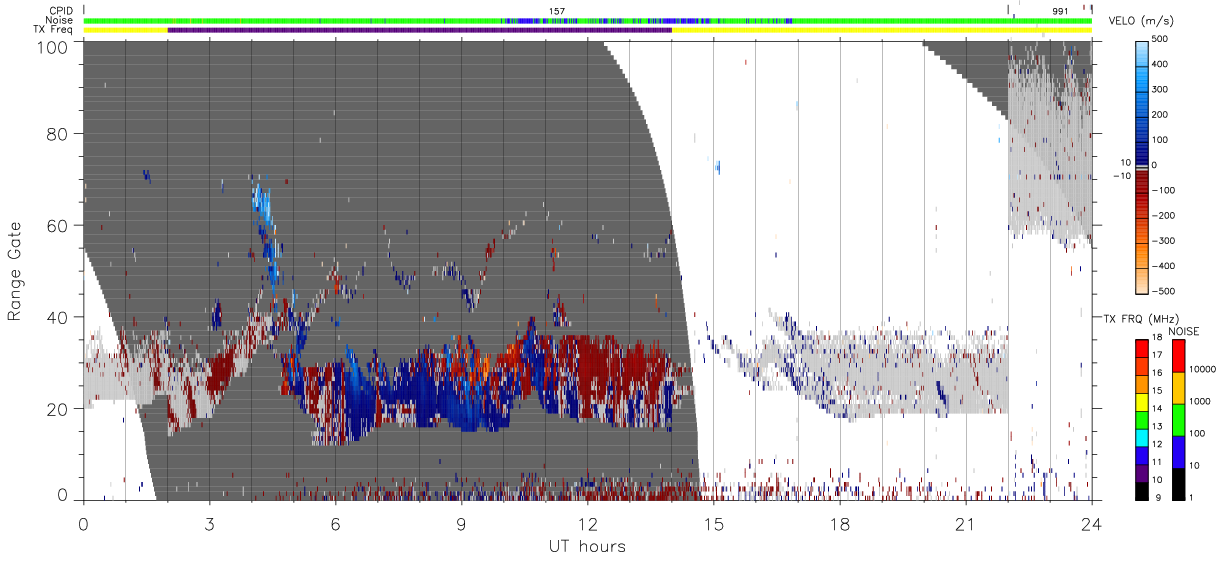Click the 15 tick on UT hours axis
Screen dimensions: 1228x567
pos(713,524)
